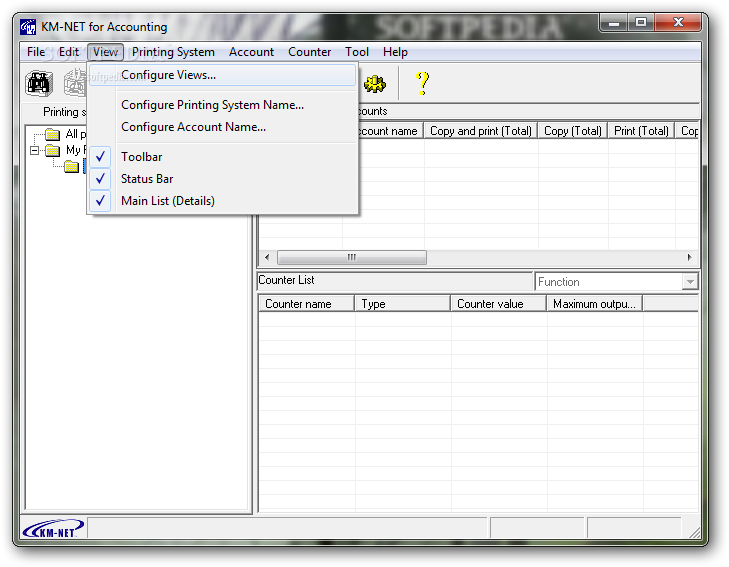This screenshot has width=729, height=567.
Task: Open the Account menu
Action: [252, 52]
